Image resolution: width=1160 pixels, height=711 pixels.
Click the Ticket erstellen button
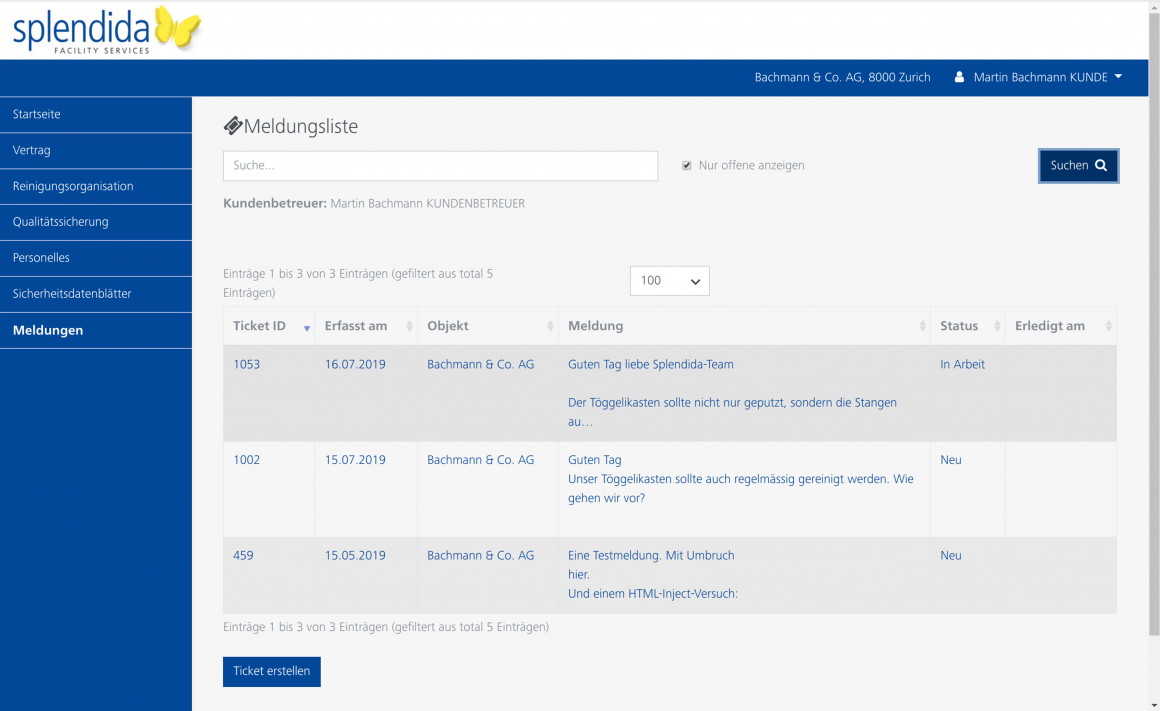tap(272, 671)
